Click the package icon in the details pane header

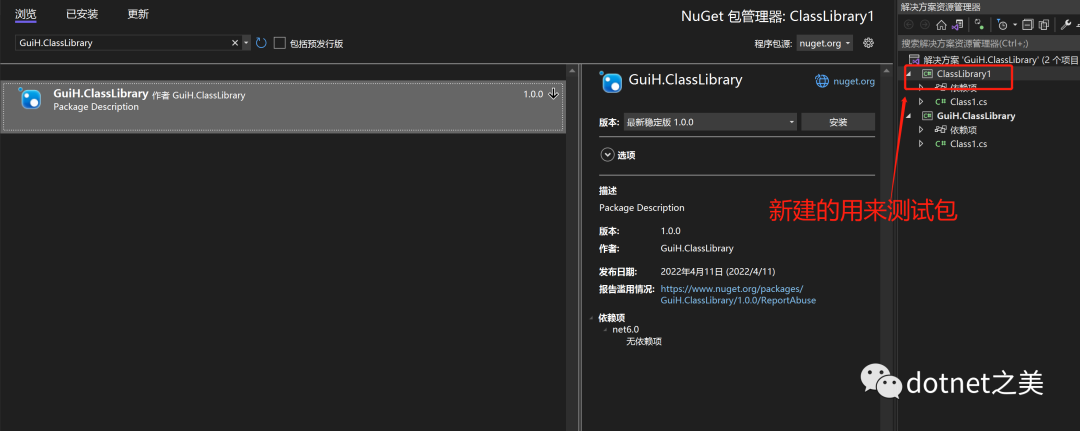pos(611,81)
